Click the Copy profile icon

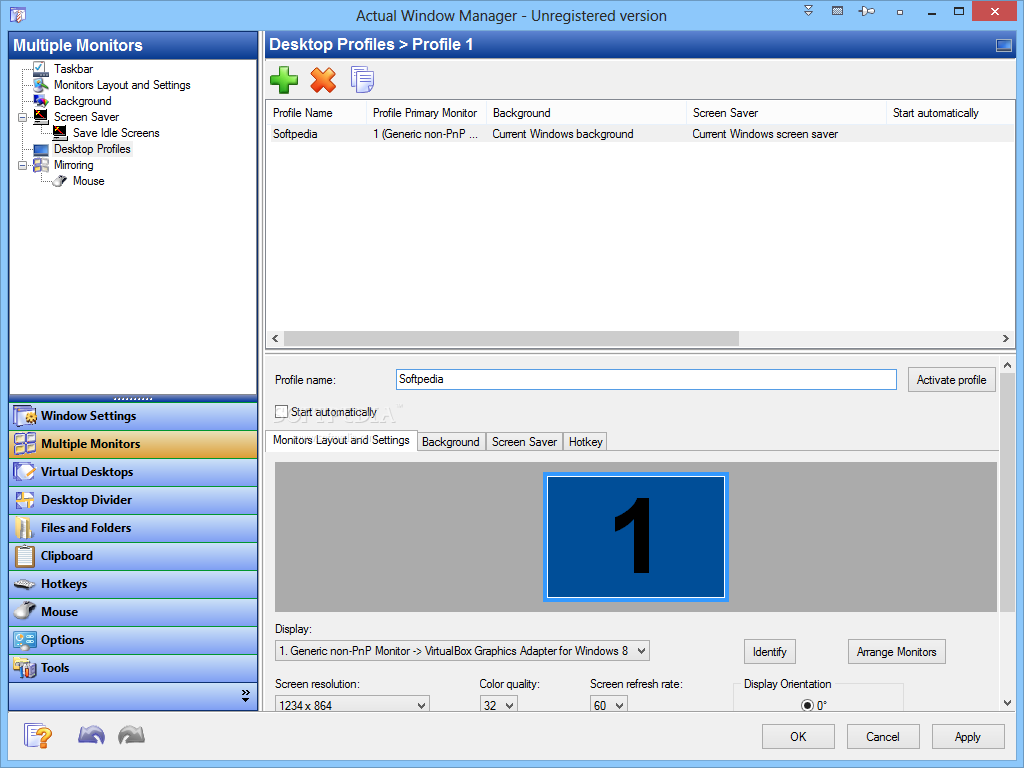(x=362, y=80)
